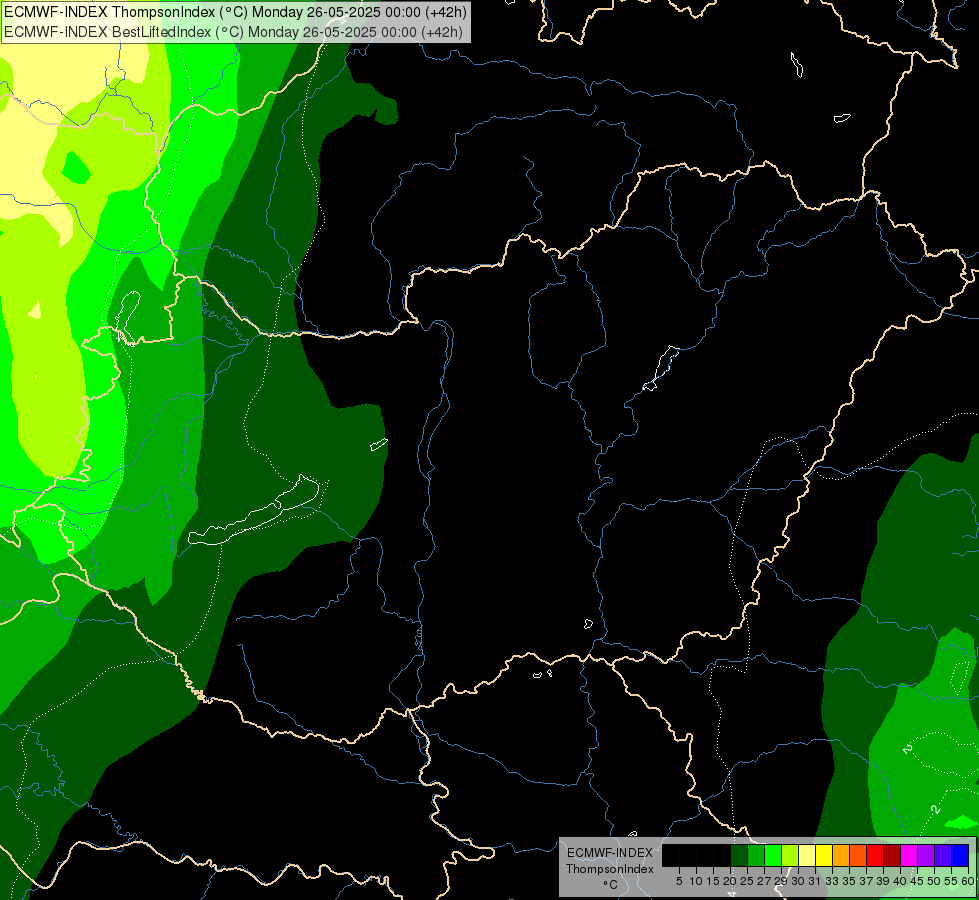Click the legend scale value 5
Image resolution: width=979 pixels, height=900 pixels.
click(679, 881)
